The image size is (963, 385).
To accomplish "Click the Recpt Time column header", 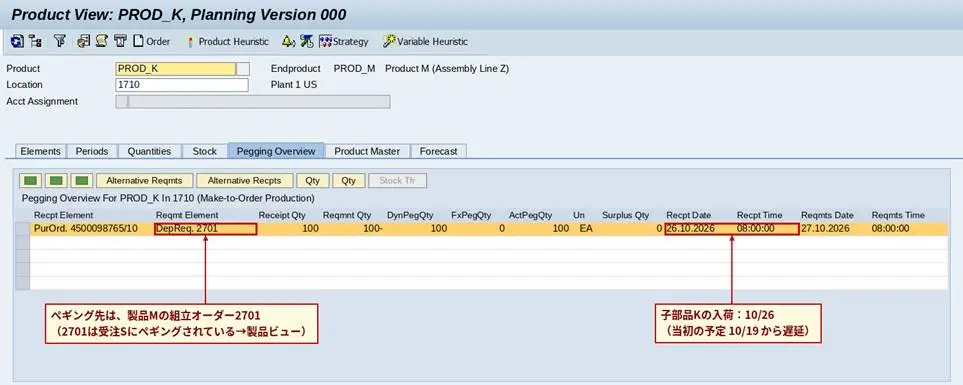I will click(760, 215).
